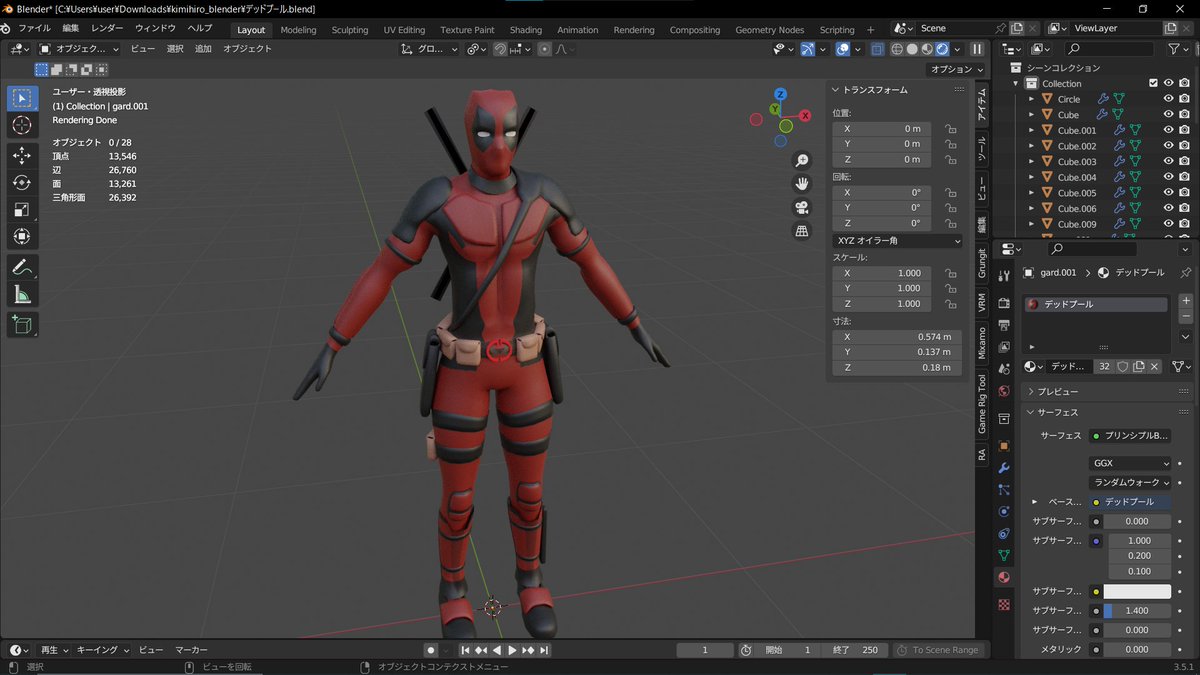Open the random walk subsurface method dropdown

(1130, 482)
